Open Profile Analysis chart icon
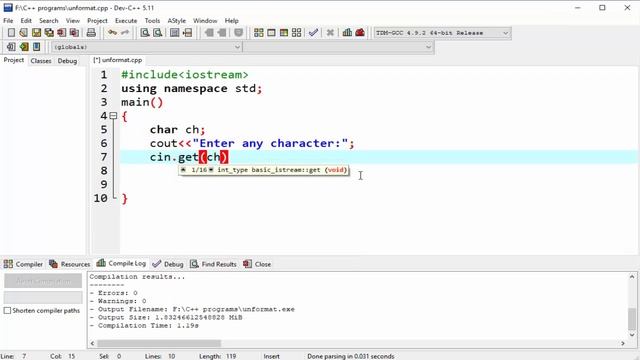The width and height of the screenshot is (640, 360). [347, 33]
